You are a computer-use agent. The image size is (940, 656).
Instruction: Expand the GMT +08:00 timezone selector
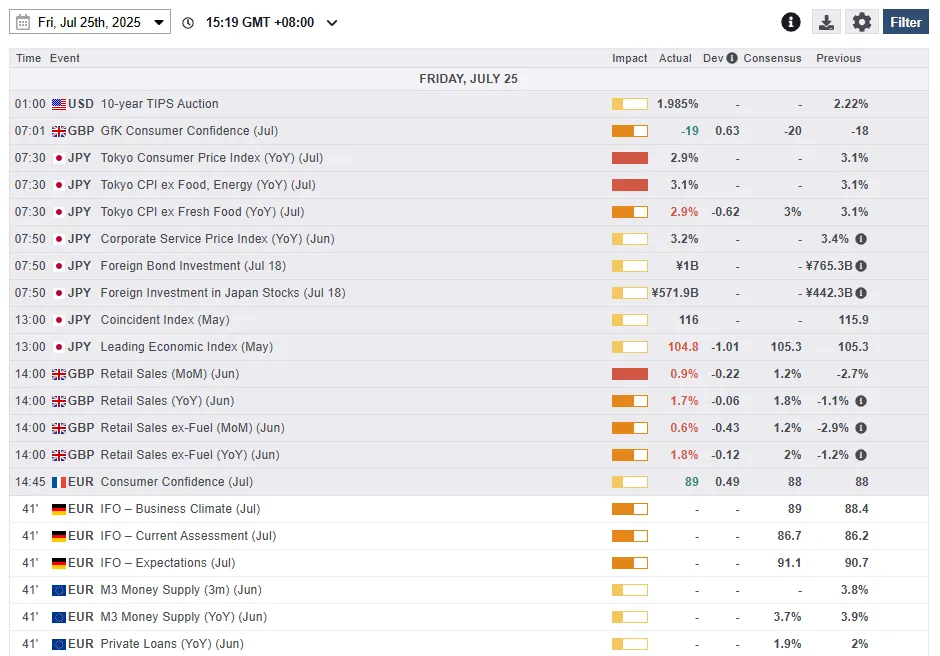click(332, 23)
